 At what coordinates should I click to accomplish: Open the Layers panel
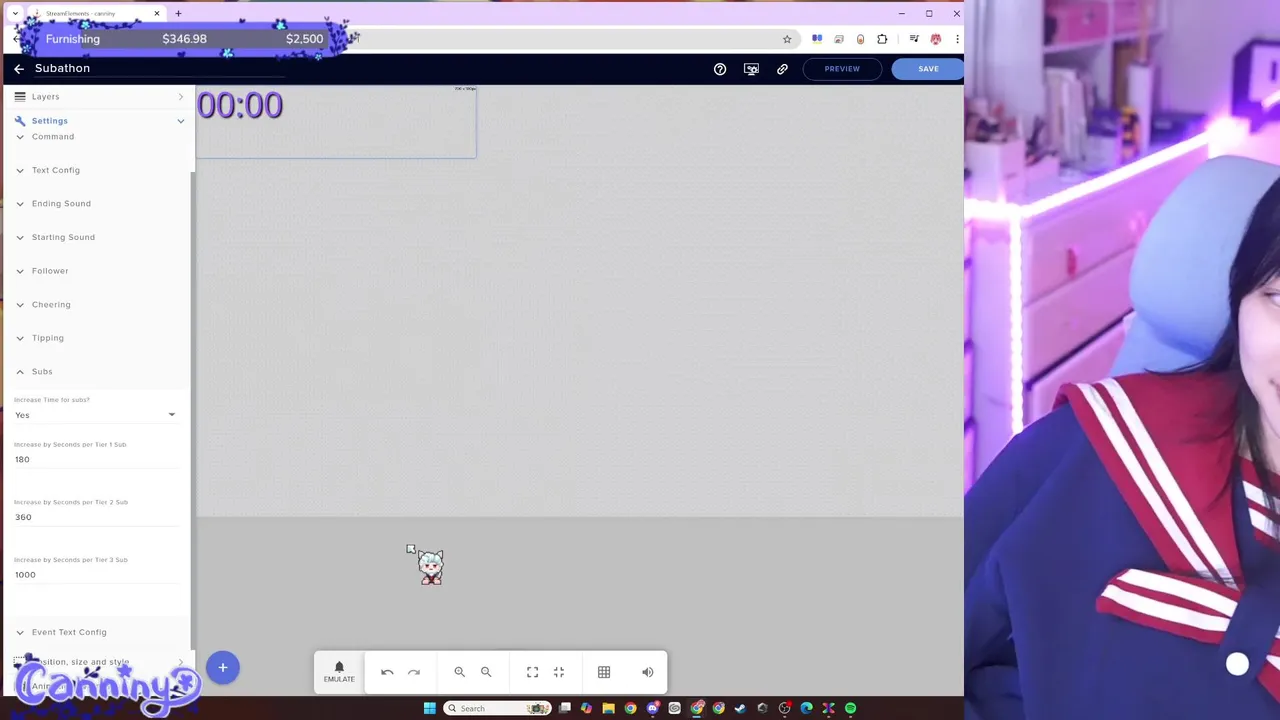point(97,96)
